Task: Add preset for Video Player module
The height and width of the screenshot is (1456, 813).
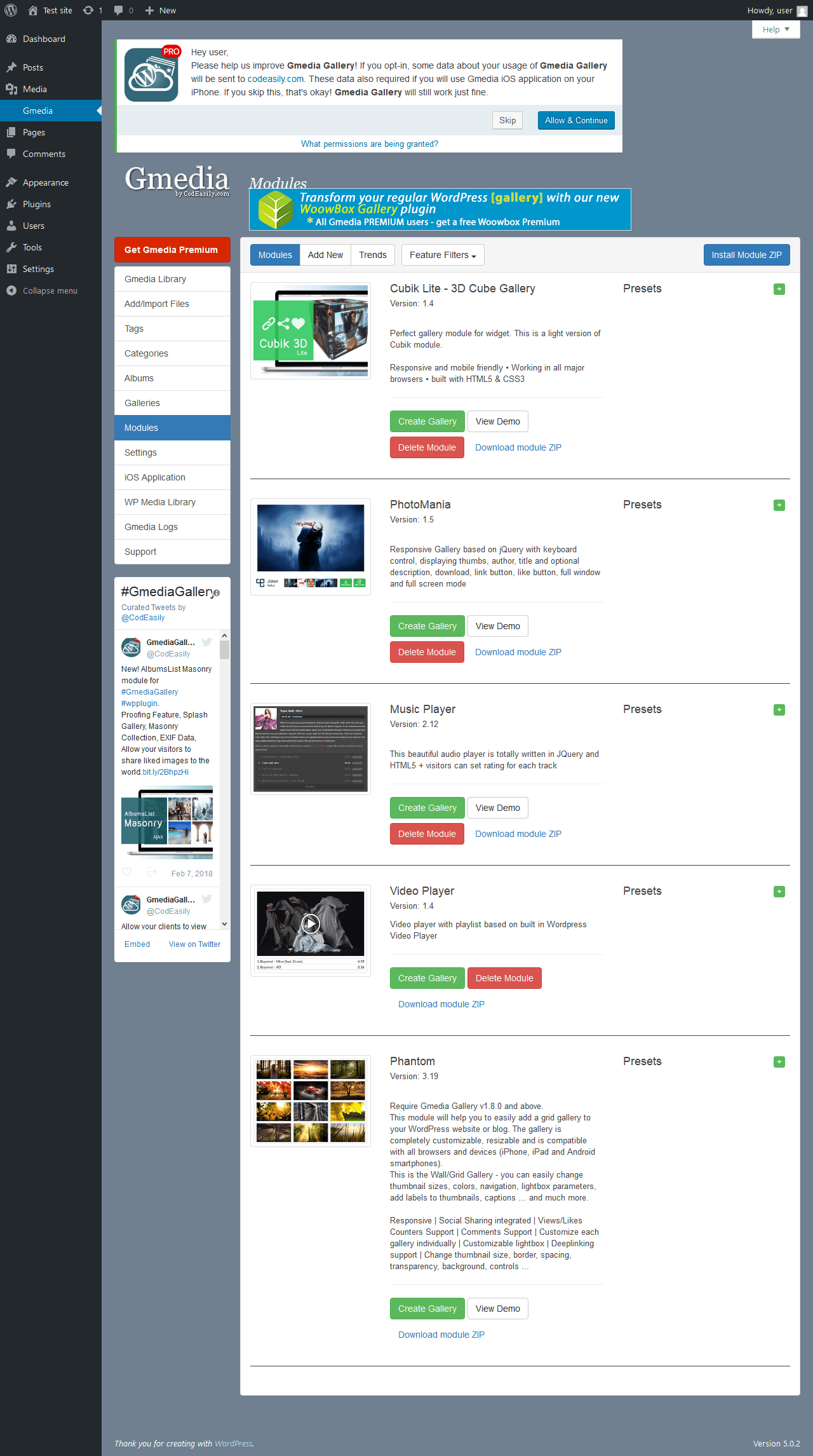Action: tap(779, 892)
